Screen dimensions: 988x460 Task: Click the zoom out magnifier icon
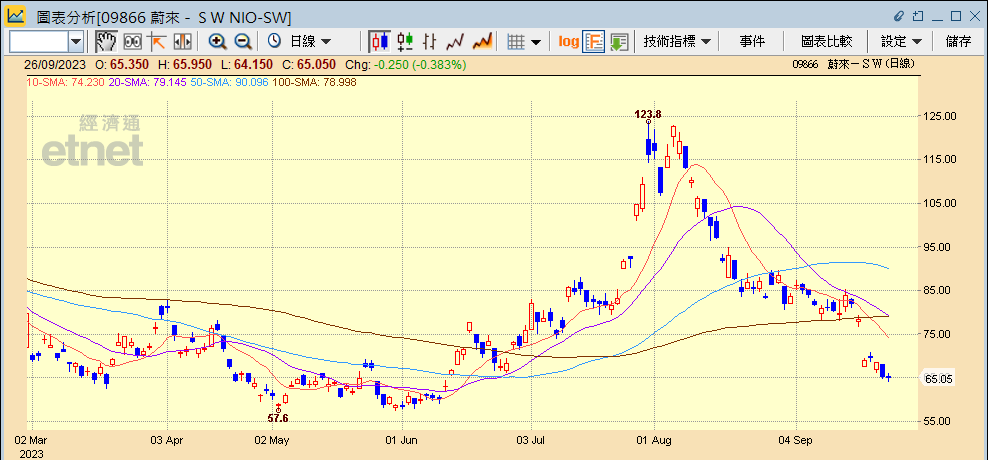(x=242, y=41)
